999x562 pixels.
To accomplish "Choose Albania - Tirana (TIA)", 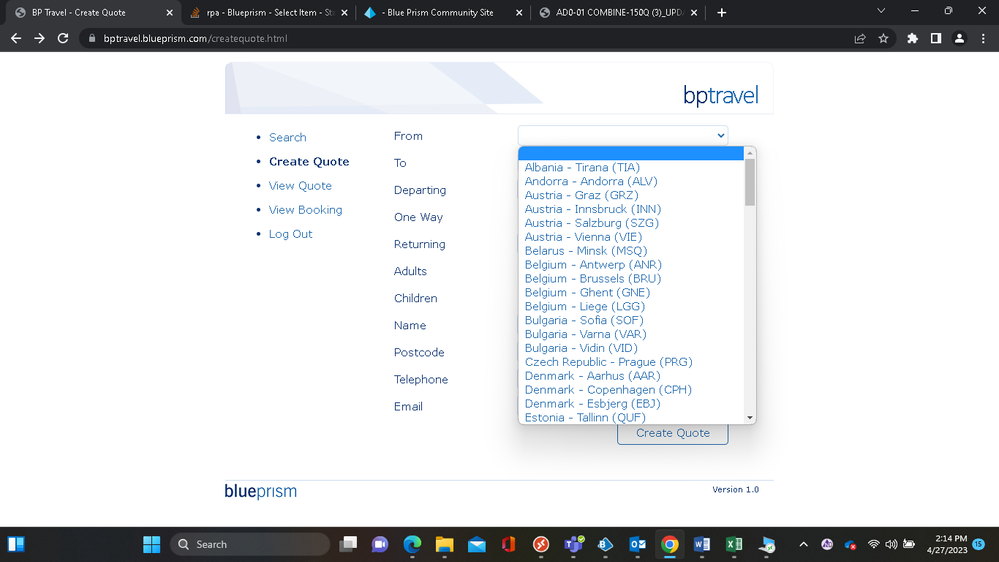I will [x=631, y=167].
